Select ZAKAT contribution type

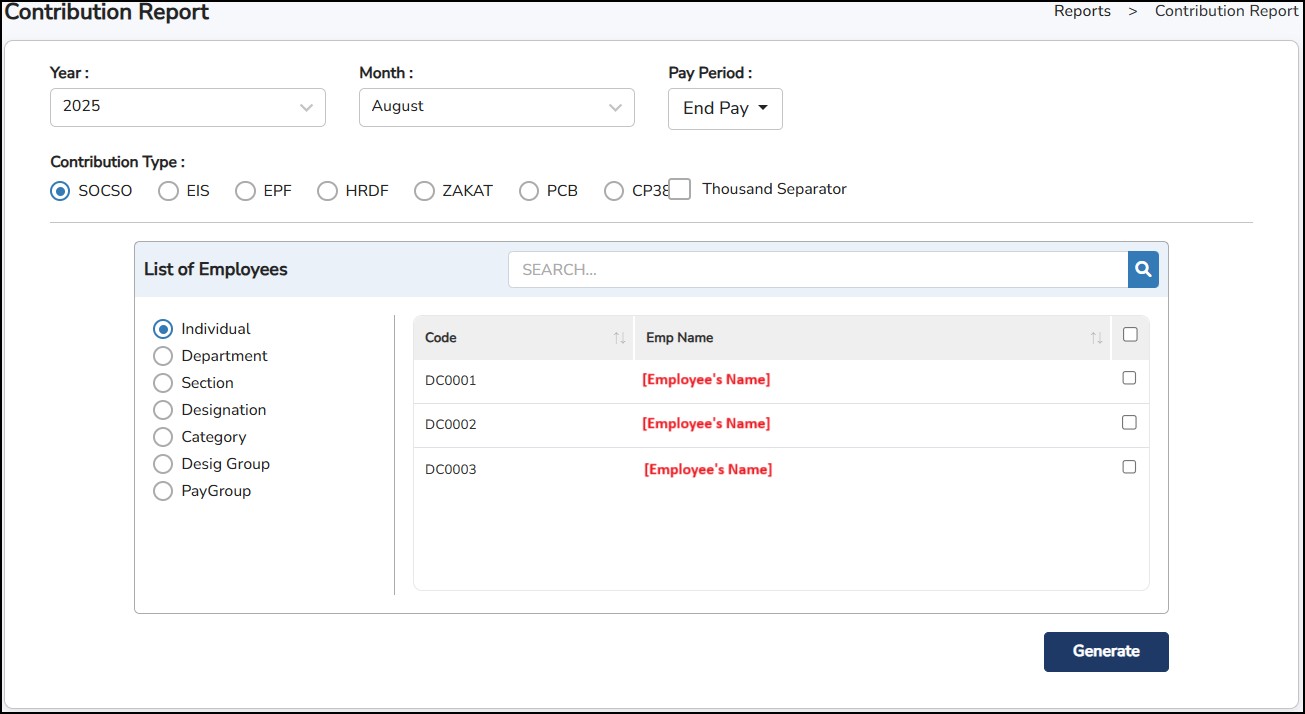click(x=425, y=191)
